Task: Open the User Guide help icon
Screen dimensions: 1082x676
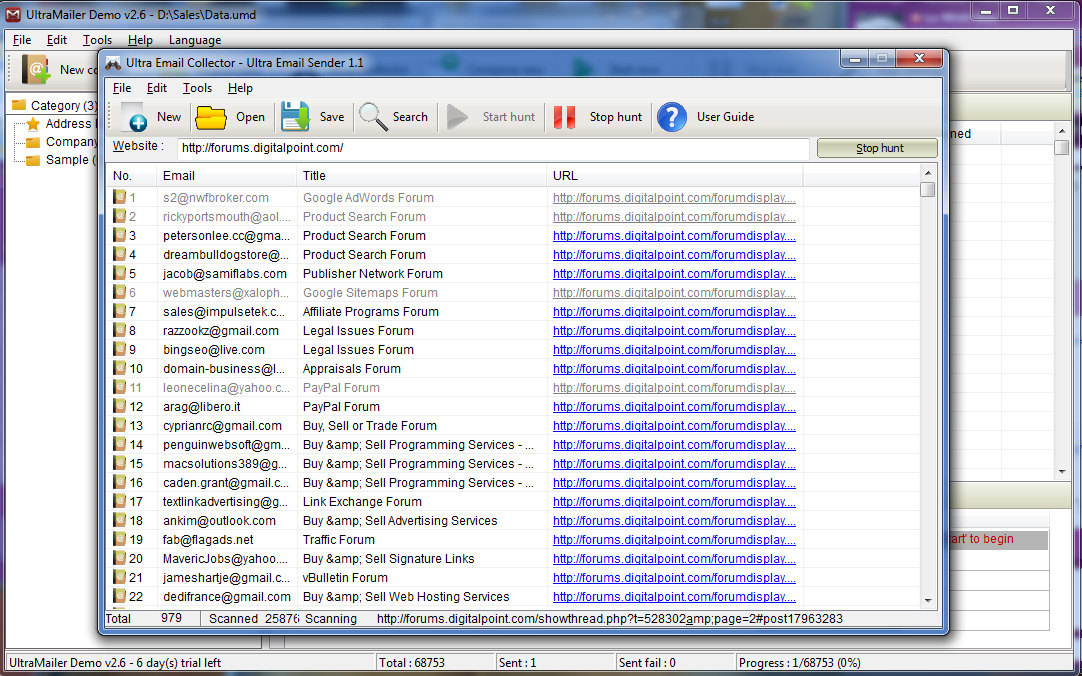Action: coord(672,117)
